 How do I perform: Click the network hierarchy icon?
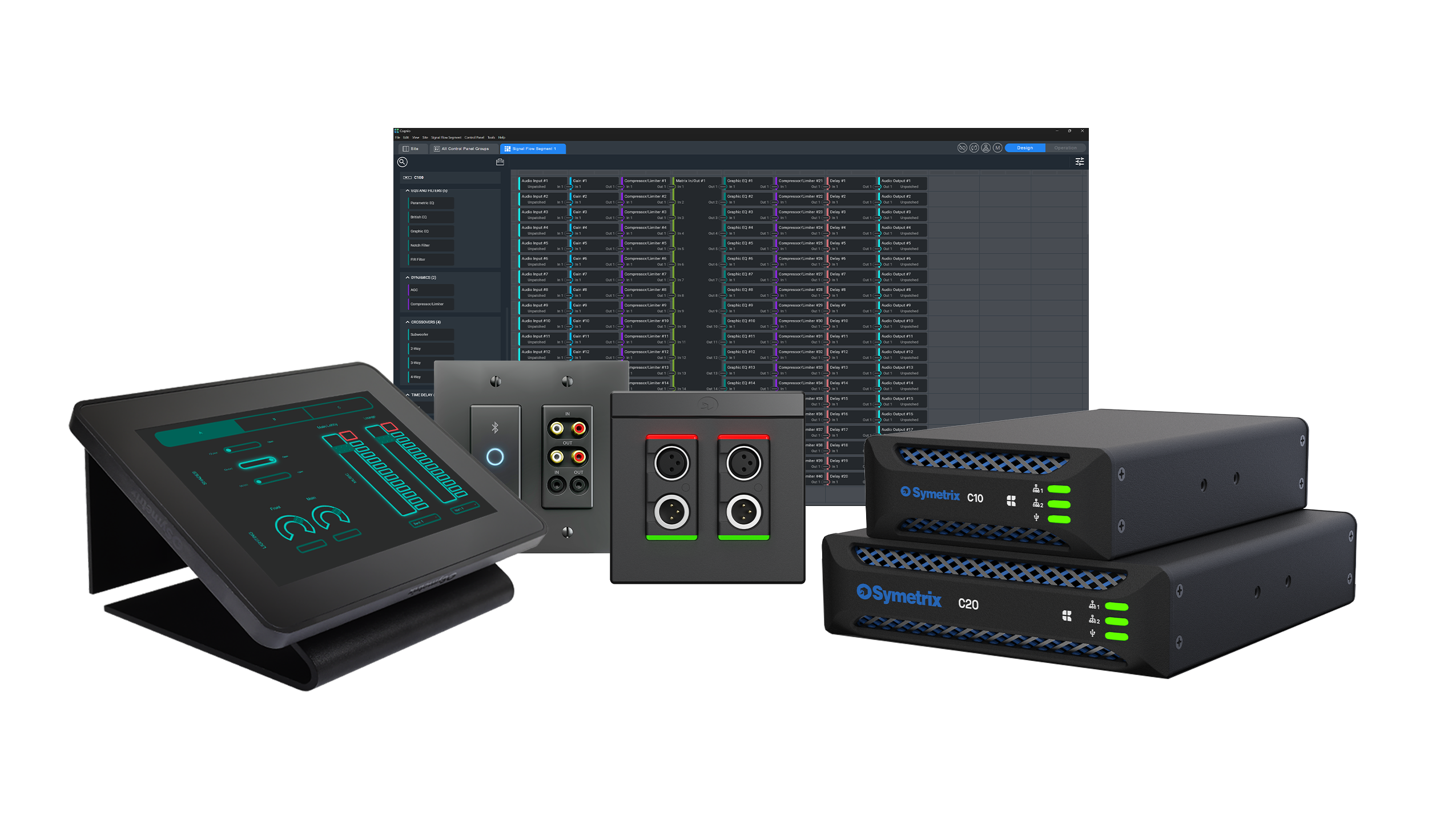point(986,148)
